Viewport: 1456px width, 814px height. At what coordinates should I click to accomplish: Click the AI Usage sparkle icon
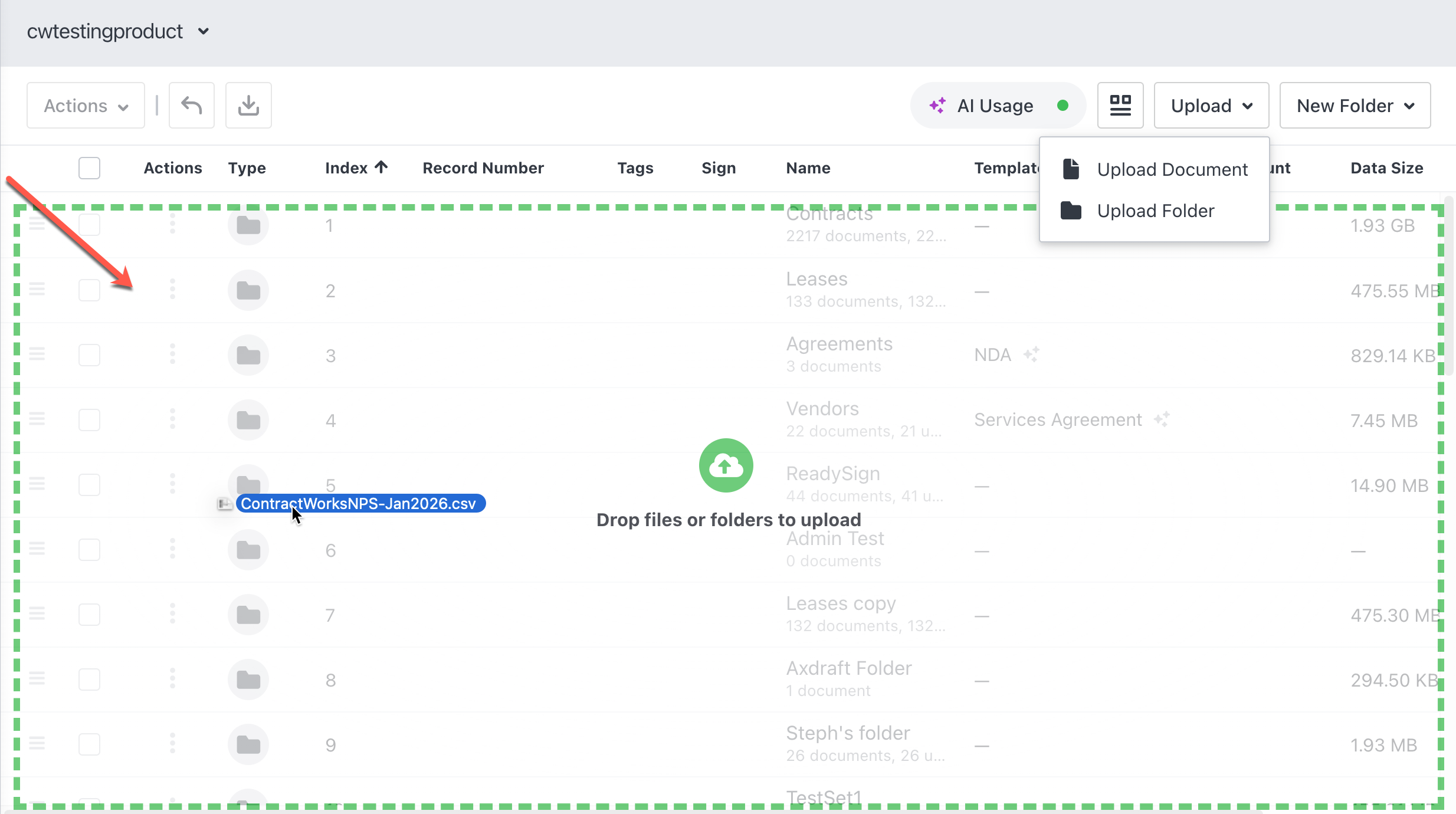point(938,106)
